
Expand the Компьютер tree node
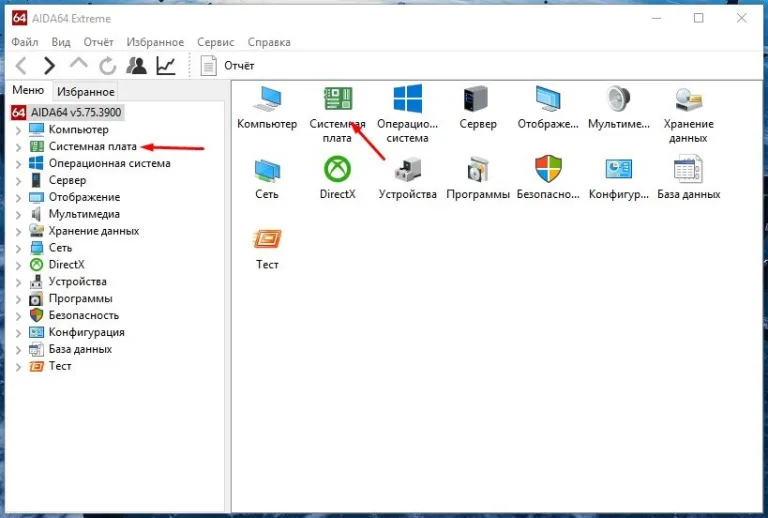[x=18, y=130]
